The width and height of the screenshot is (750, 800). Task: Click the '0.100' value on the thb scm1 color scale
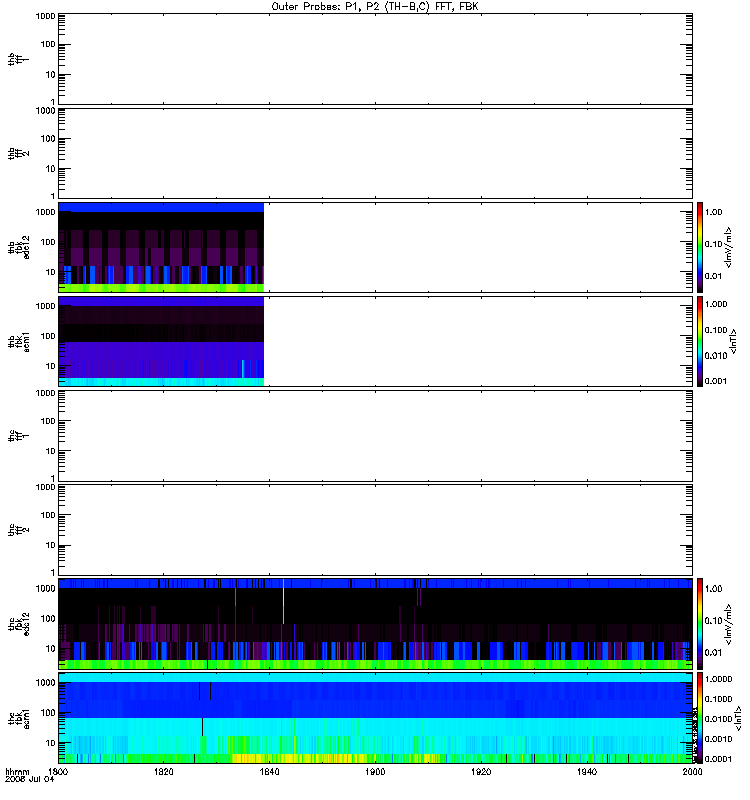[x=716, y=330]
